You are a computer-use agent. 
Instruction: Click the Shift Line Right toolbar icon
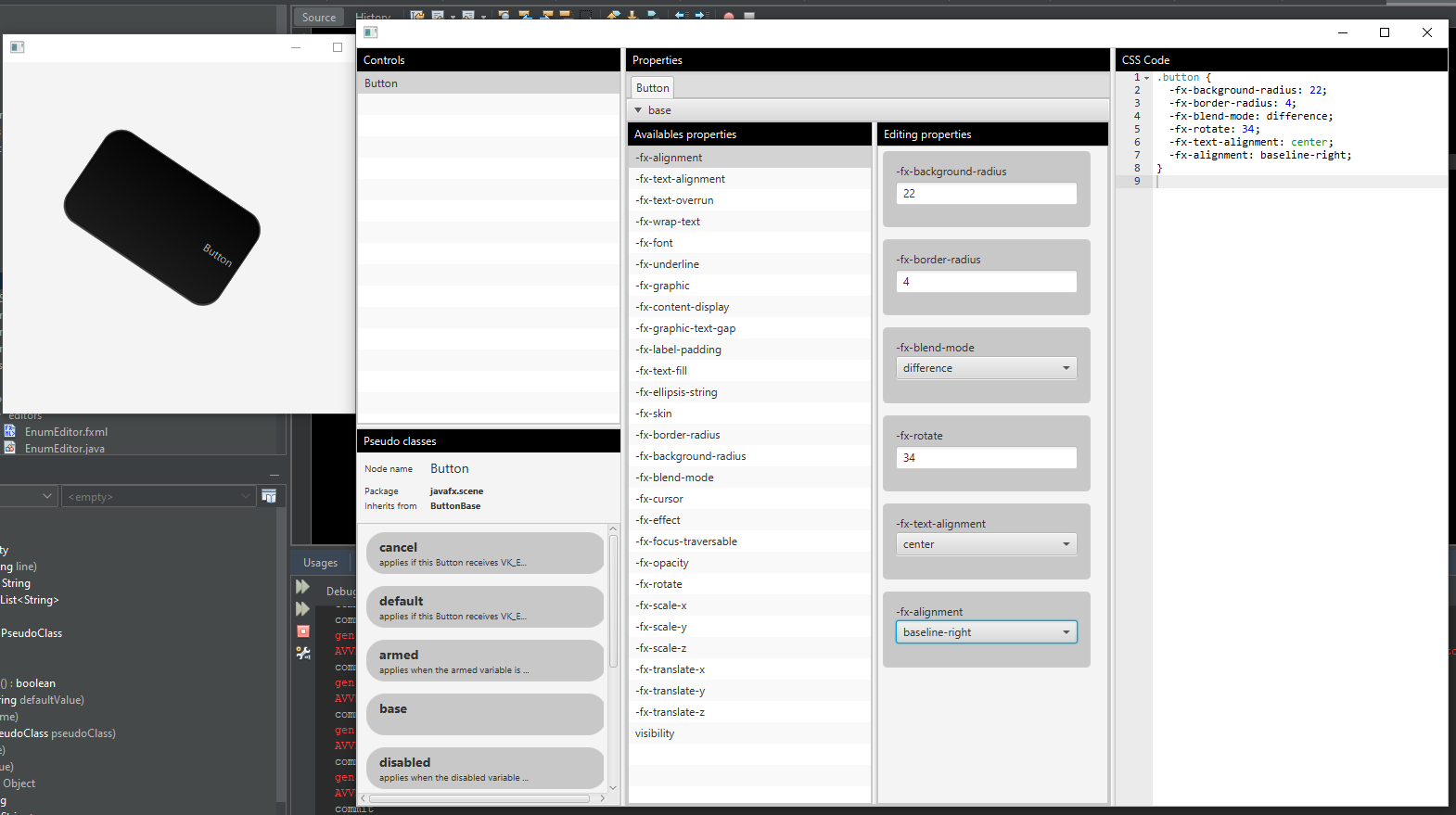click(701, 15)
